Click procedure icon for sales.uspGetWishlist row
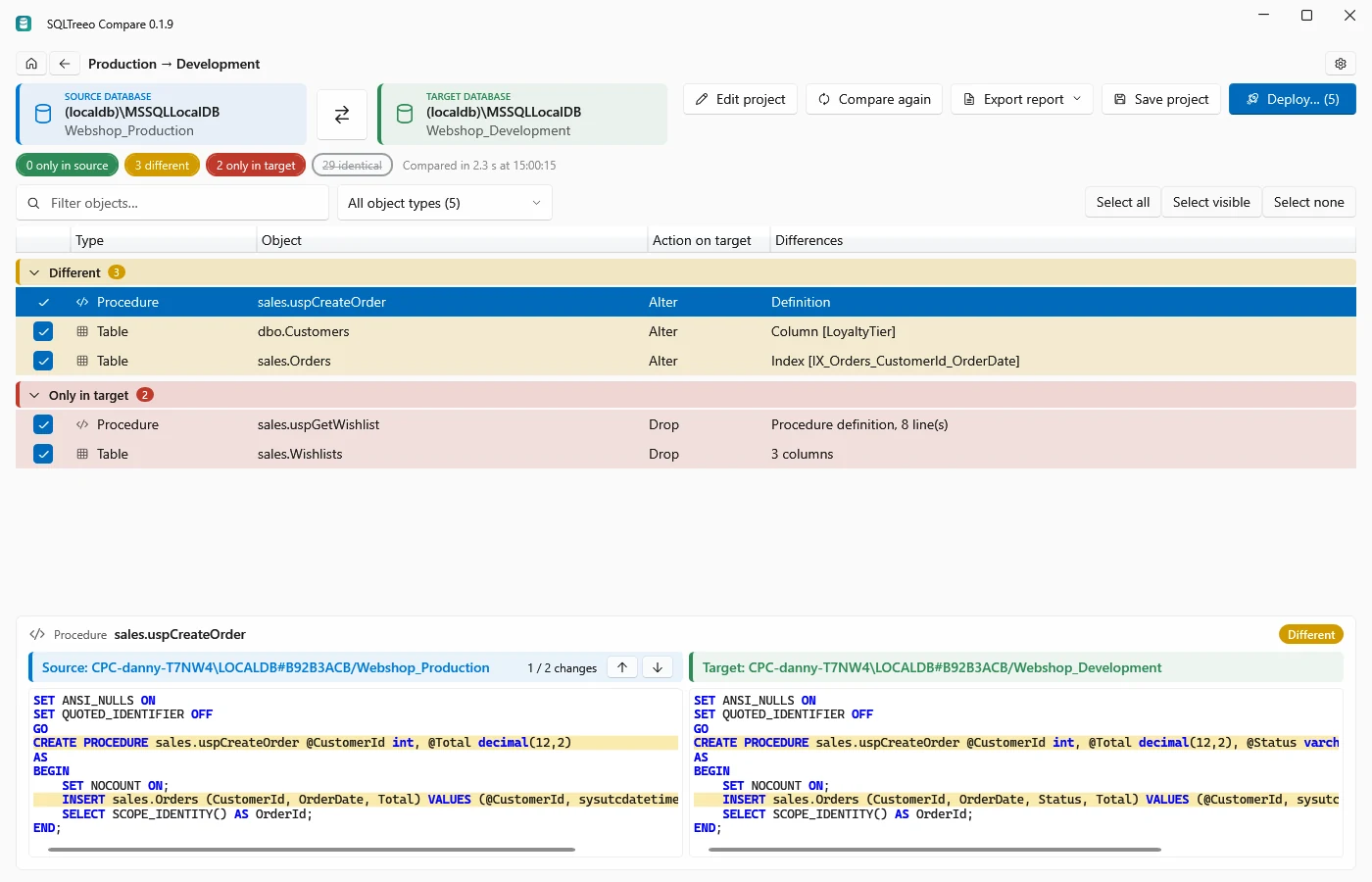The height and width of the screenshot is (882, 1372). coord(82,424)
